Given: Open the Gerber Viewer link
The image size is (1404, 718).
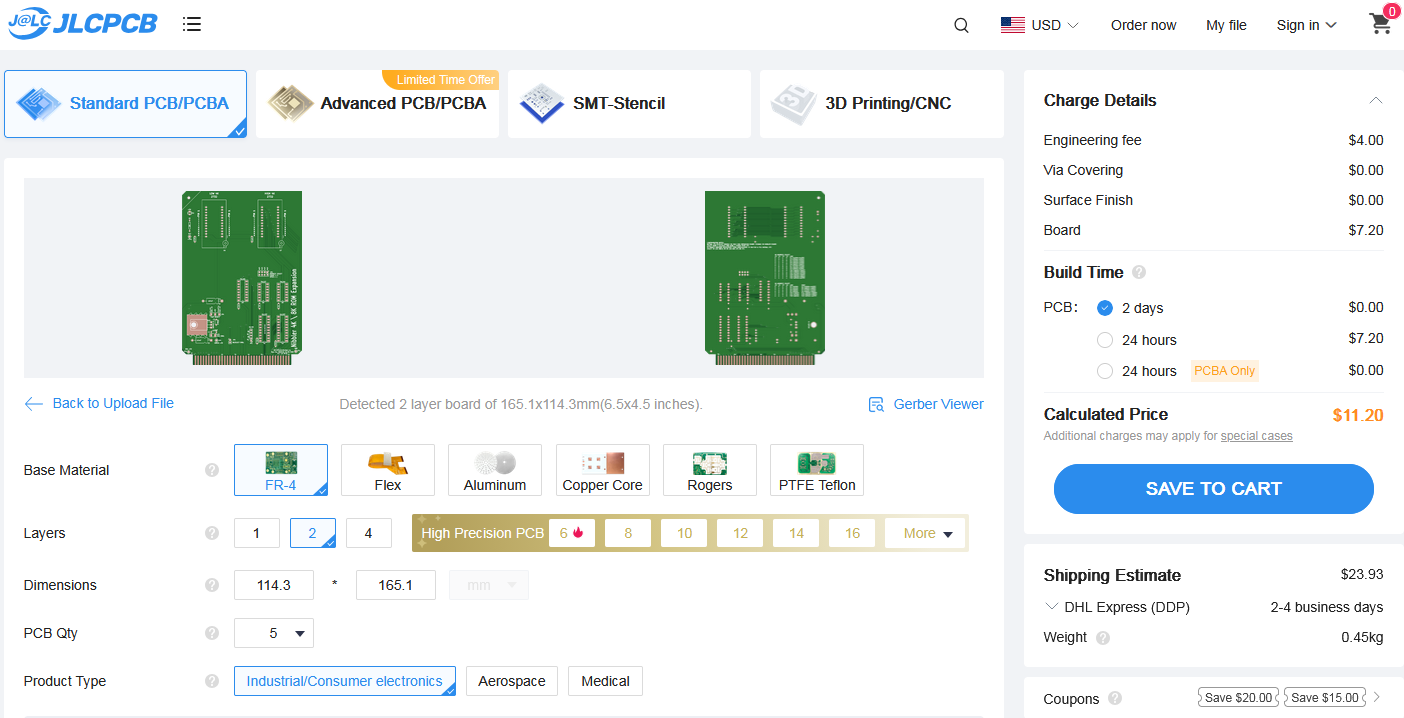Looking at the screenshot, I should [x=926, y=404].
